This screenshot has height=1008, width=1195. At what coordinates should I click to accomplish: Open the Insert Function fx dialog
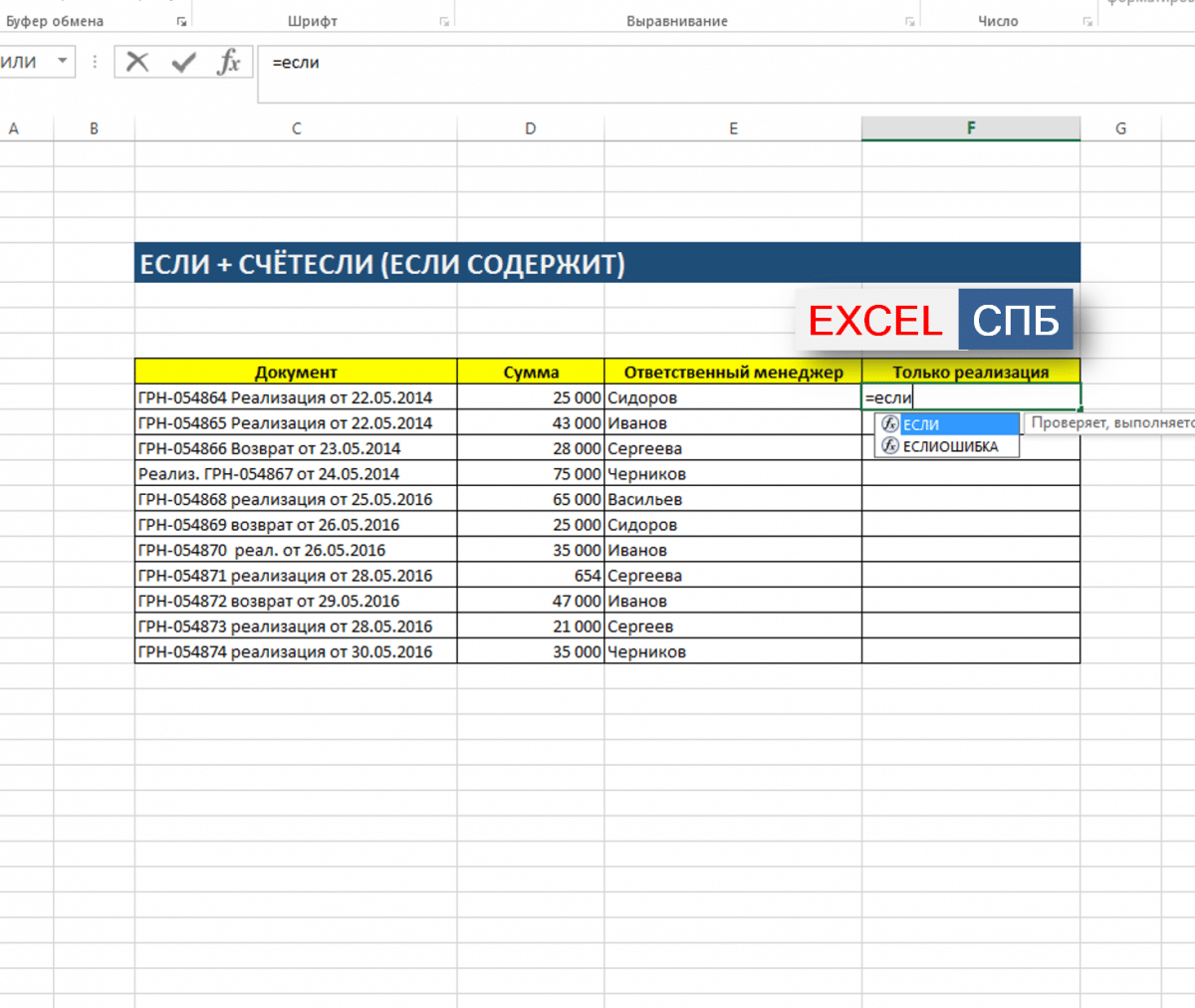point(229,62)
